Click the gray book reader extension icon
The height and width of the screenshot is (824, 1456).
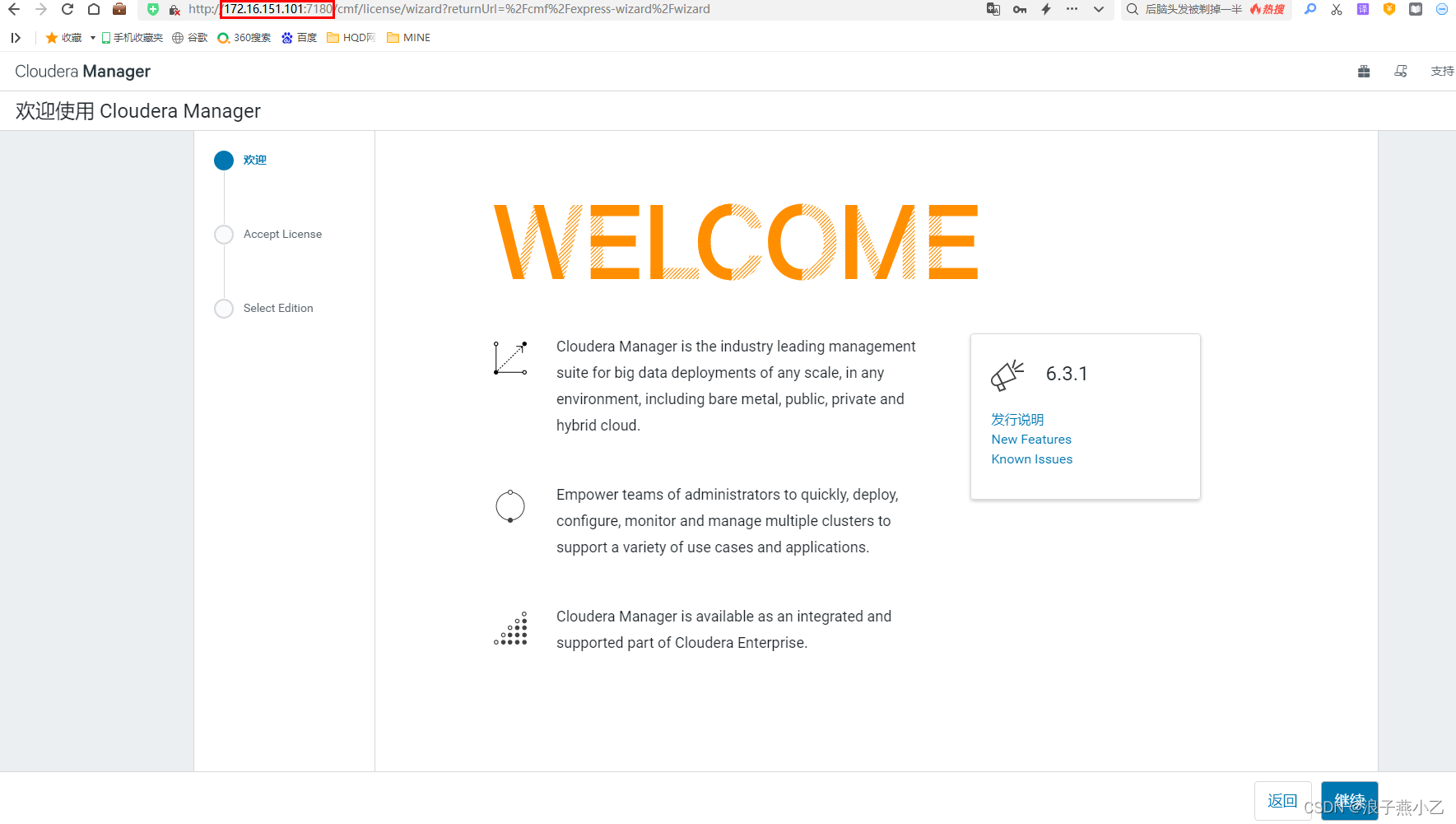(x=1416, y=10)
